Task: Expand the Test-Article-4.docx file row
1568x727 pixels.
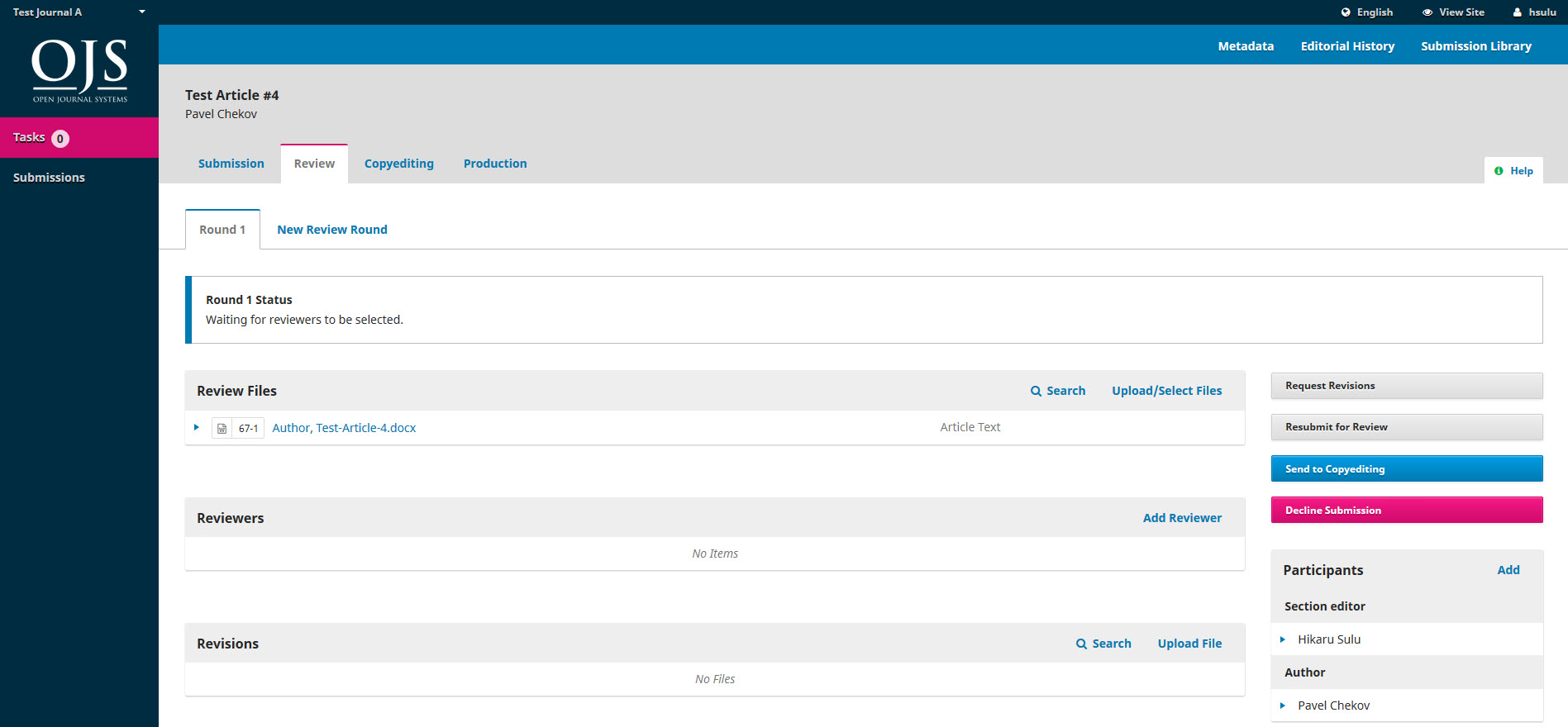Action: [197, 427]
